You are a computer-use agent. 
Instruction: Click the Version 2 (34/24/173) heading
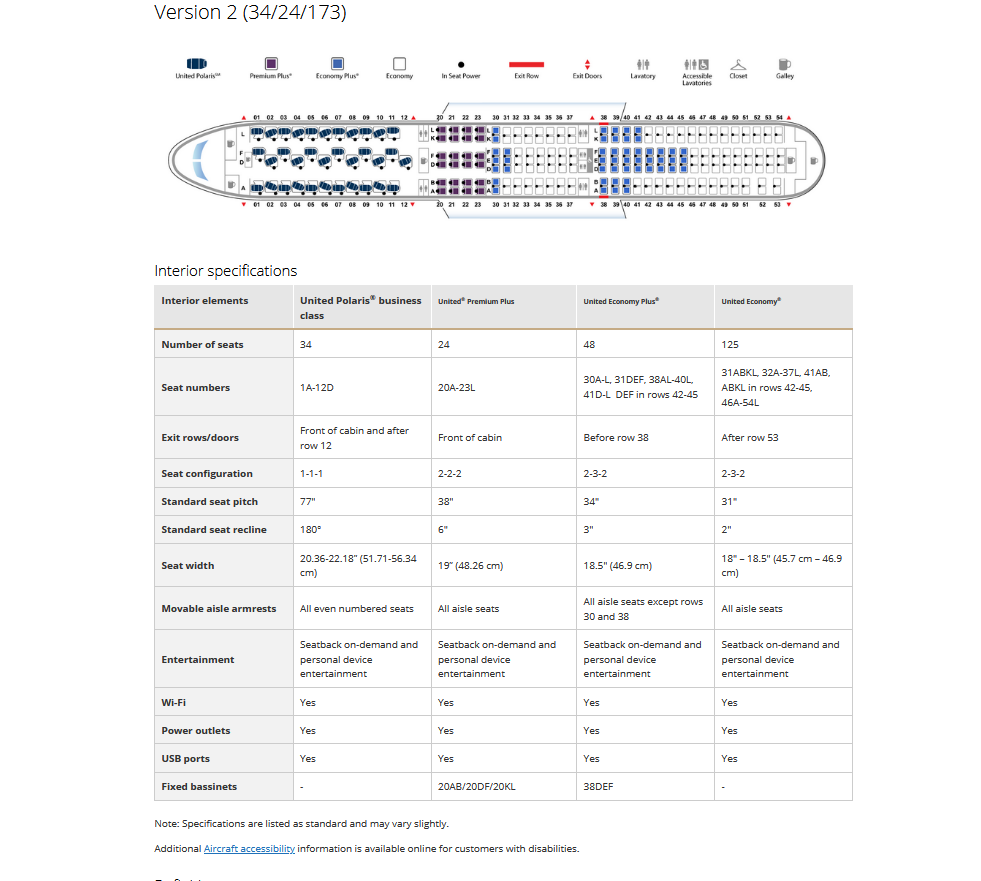(x=250, y=13)
